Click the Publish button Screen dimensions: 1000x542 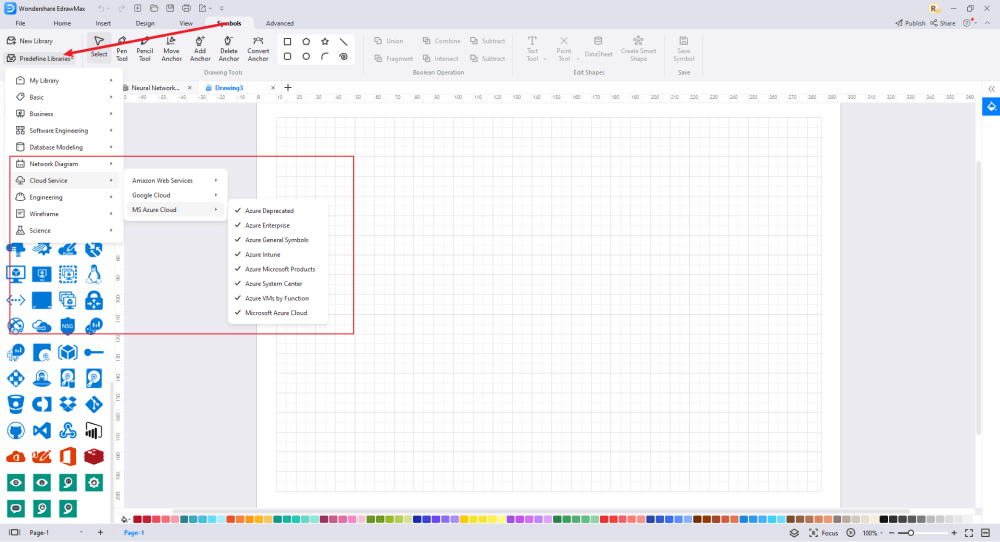[x=910, y=23]
